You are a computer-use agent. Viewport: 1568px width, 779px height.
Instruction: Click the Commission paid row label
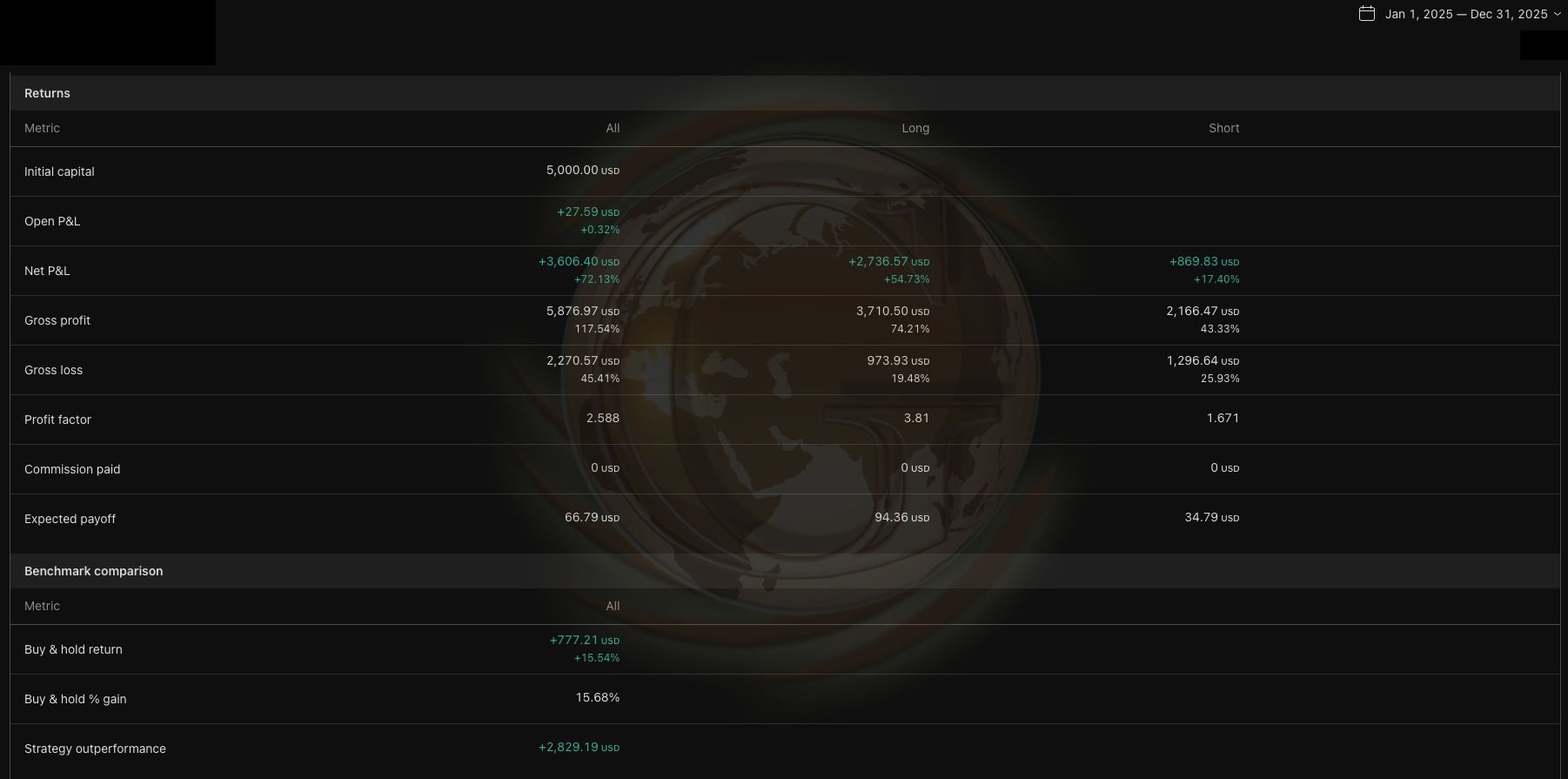point(72,469)
